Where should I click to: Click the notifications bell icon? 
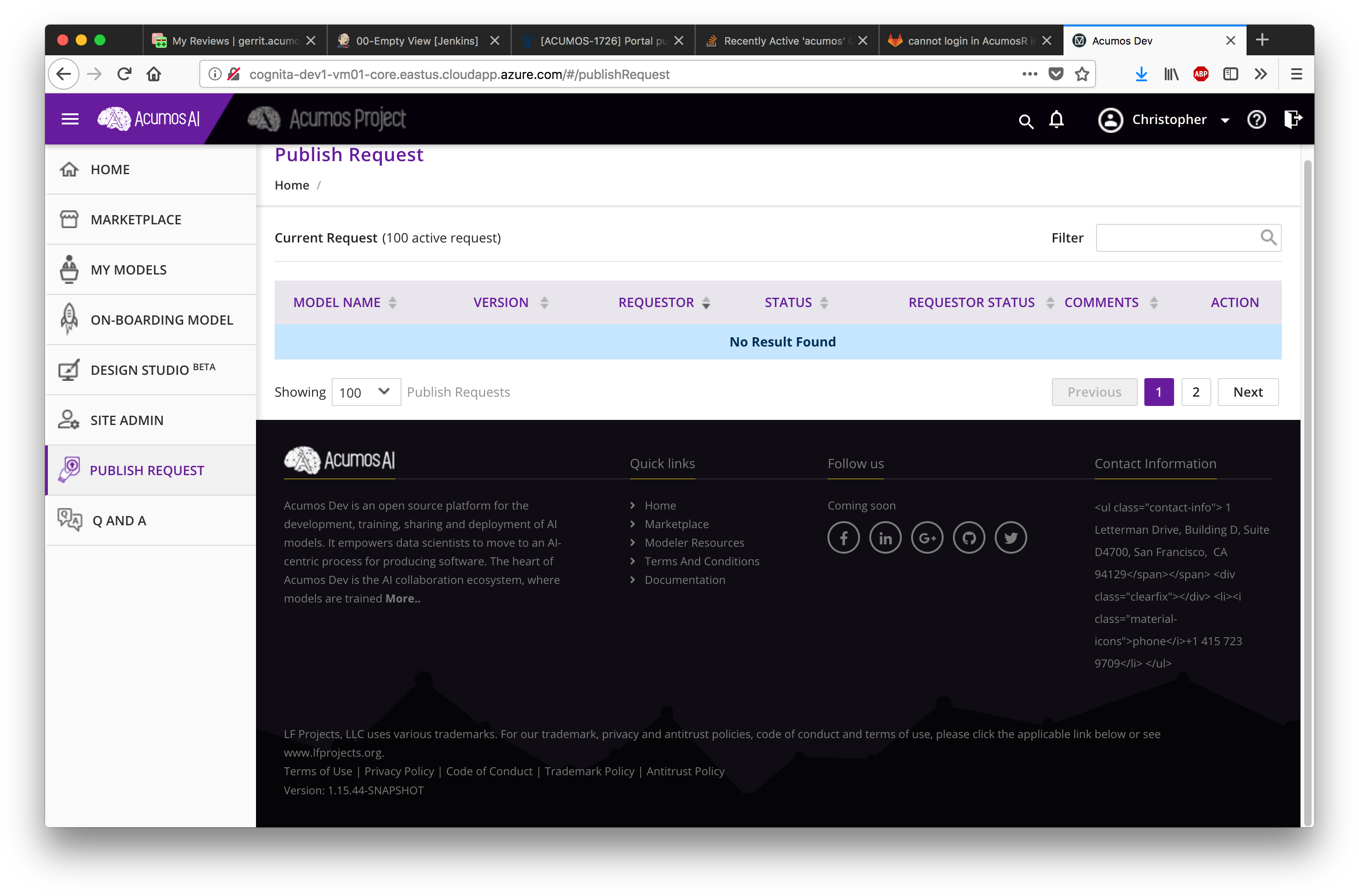tap(1056, 119)
